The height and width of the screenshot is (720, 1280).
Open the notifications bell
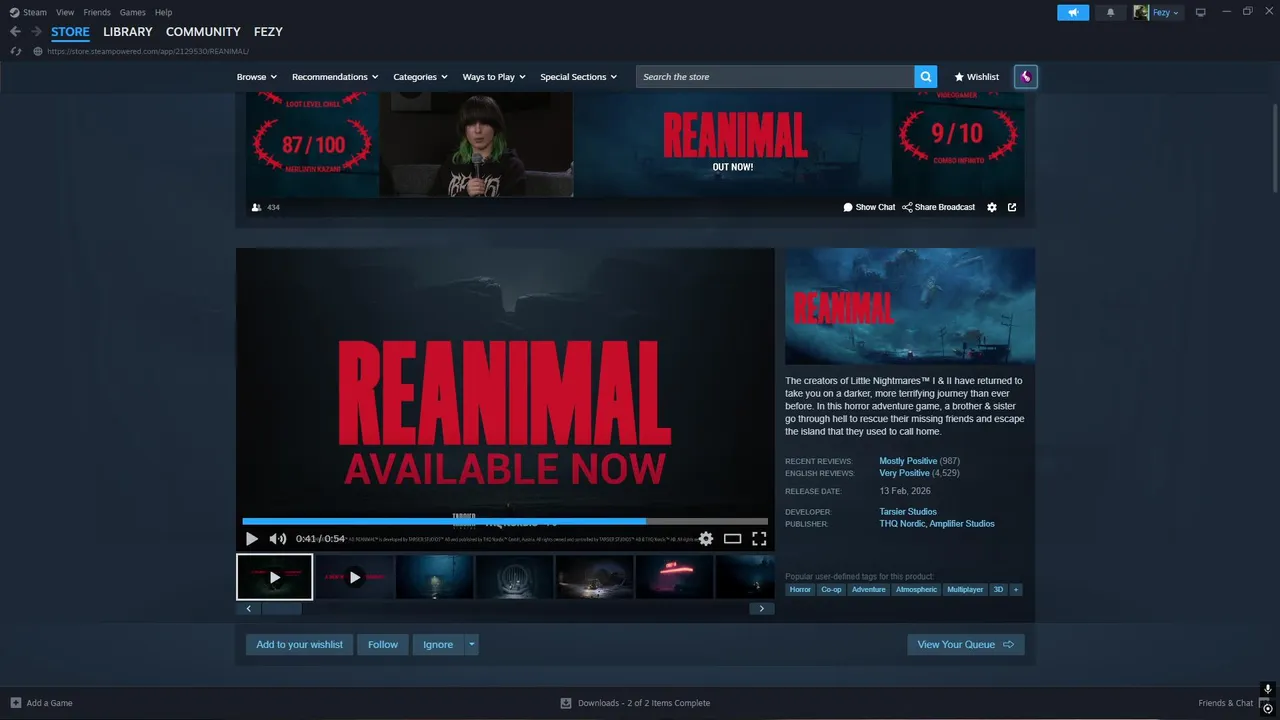(1110, 12)
